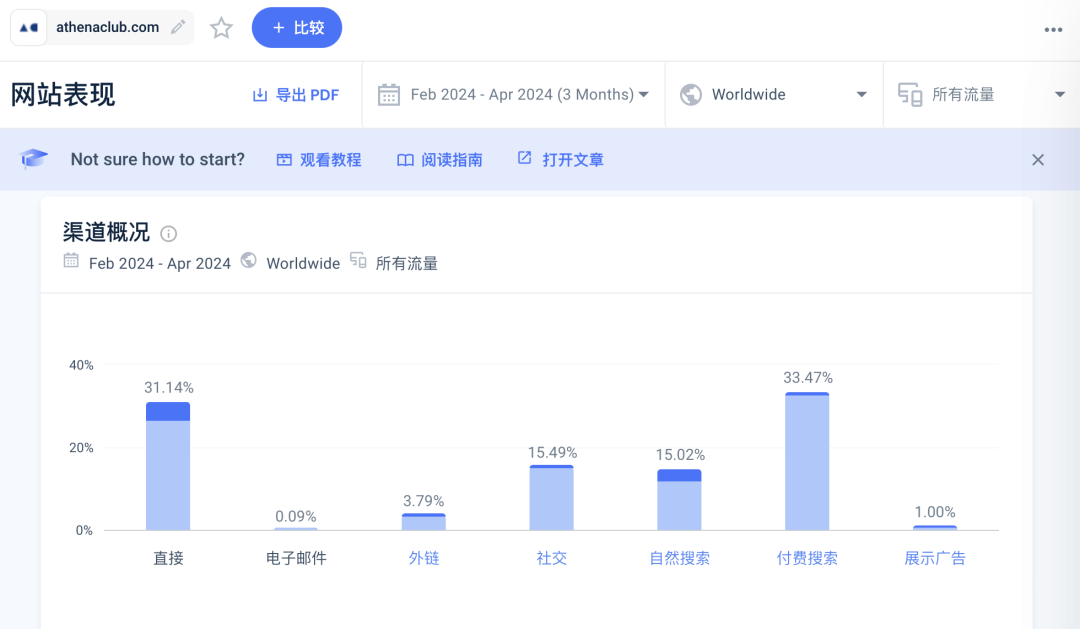Click the info icon beside 渠道概况
Screen dimensions: 1080x629
click(169, 233)
